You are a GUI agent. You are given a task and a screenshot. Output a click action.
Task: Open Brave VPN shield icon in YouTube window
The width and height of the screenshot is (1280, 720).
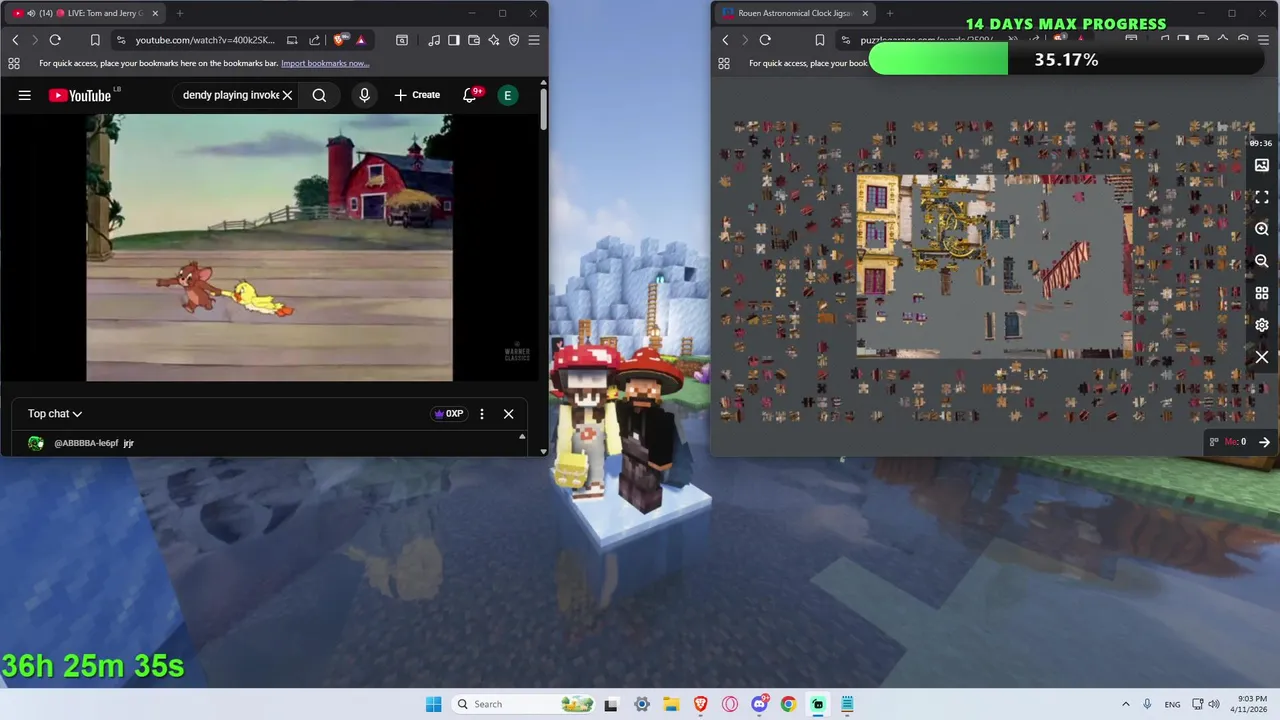click(514, 40)
